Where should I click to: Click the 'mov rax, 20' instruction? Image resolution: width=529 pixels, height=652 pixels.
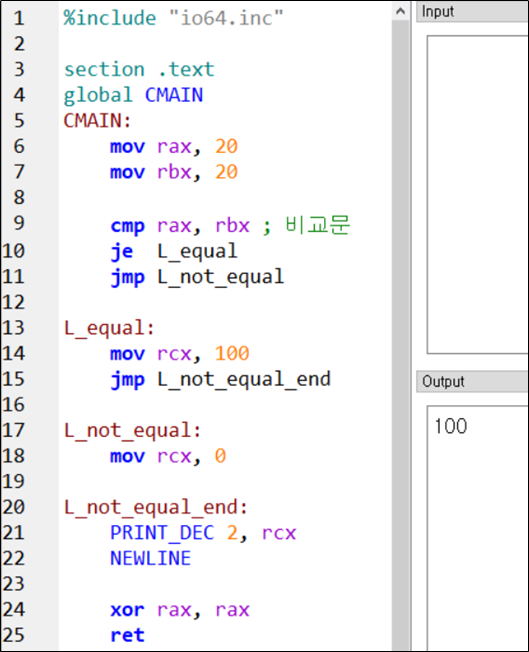[x=174, y=147]
